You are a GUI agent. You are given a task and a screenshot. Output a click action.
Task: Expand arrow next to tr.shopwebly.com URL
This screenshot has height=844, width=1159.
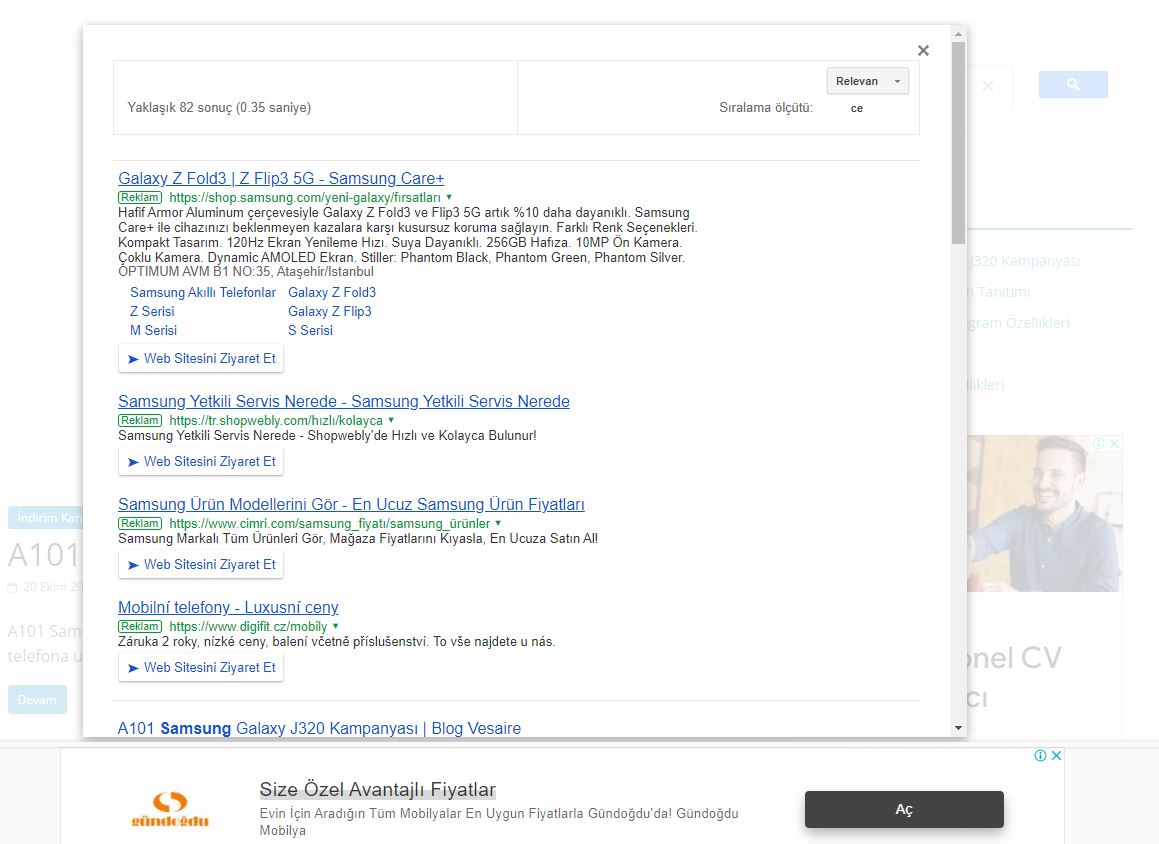pos(391,420)
